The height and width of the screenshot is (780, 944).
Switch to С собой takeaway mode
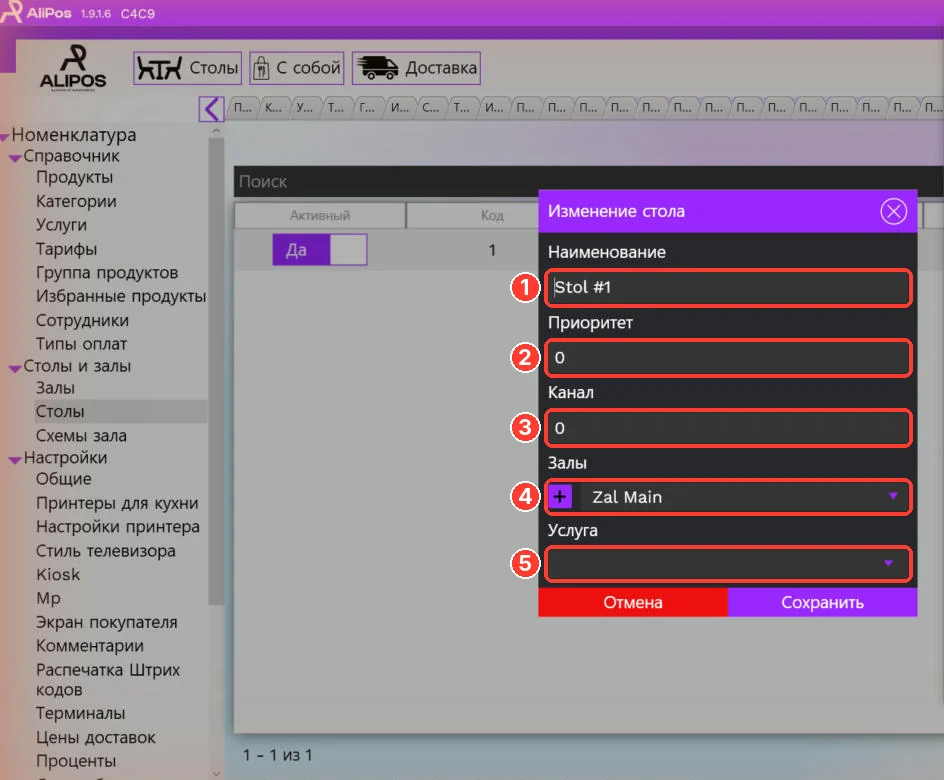pyautogui.click(x=297, y=68)
